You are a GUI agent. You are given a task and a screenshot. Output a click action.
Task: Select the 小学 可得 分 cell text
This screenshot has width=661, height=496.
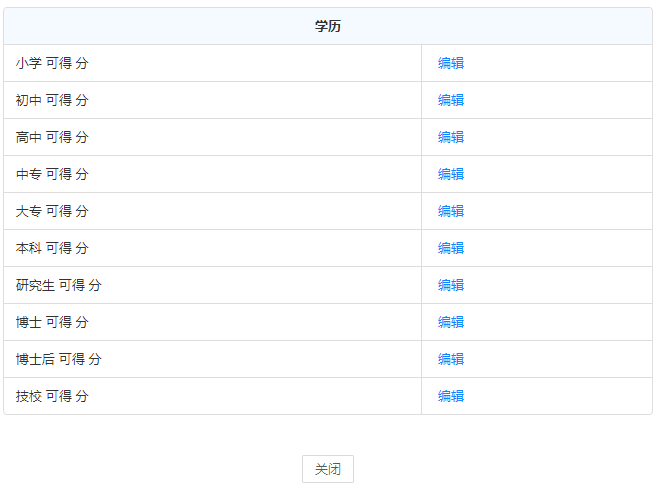(x=52, y=63)
